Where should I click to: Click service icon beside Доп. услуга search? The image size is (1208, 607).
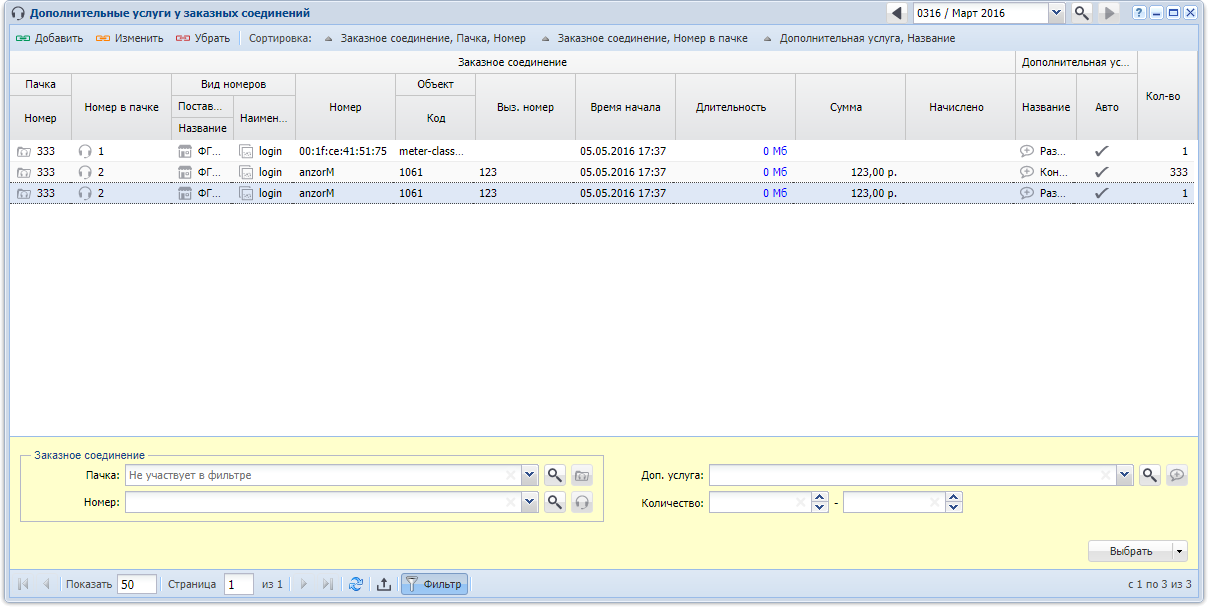pyautogui.click(x=1177, y=475)
